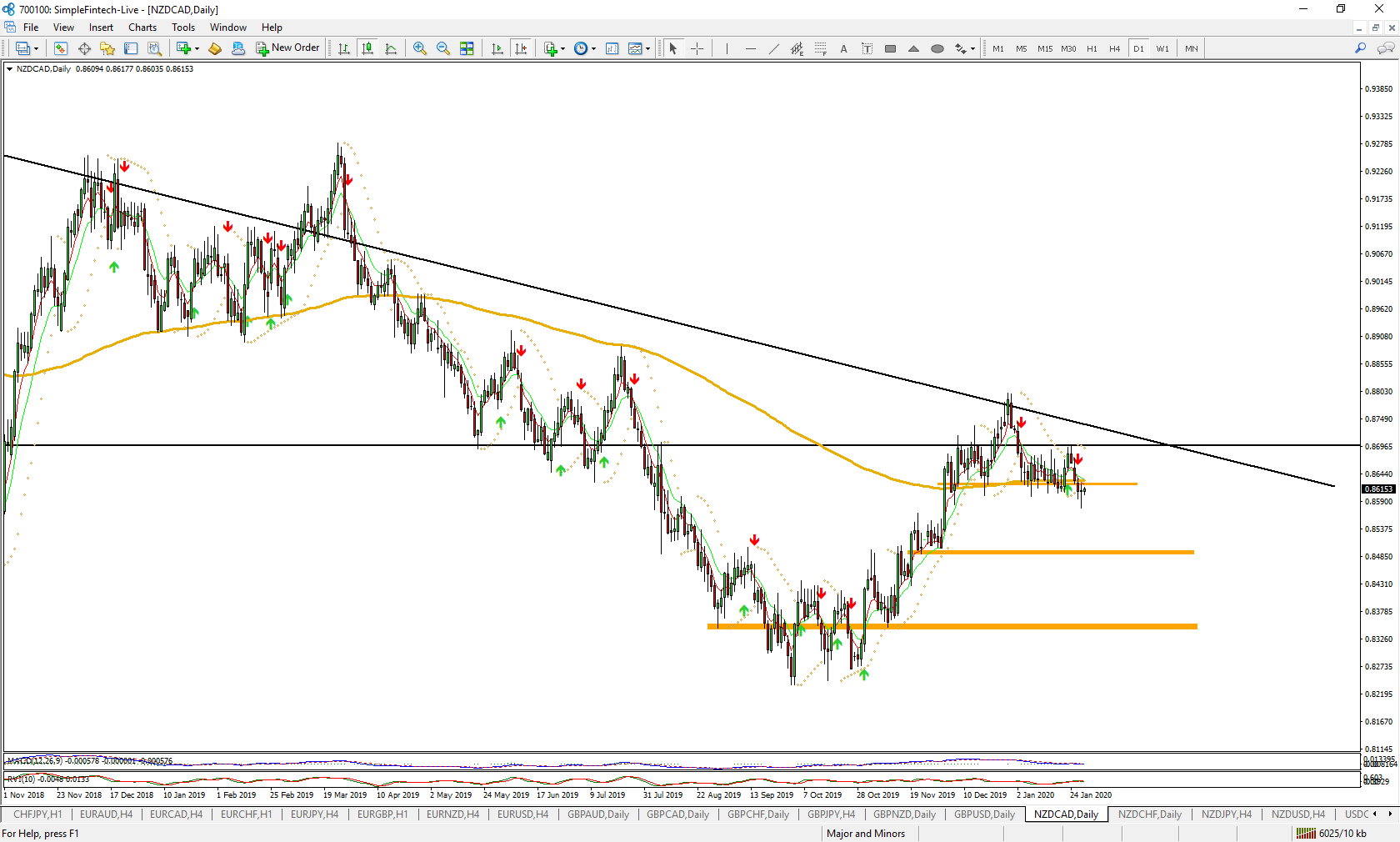Switch to the EURUSD,H4 chart tab

522,814
